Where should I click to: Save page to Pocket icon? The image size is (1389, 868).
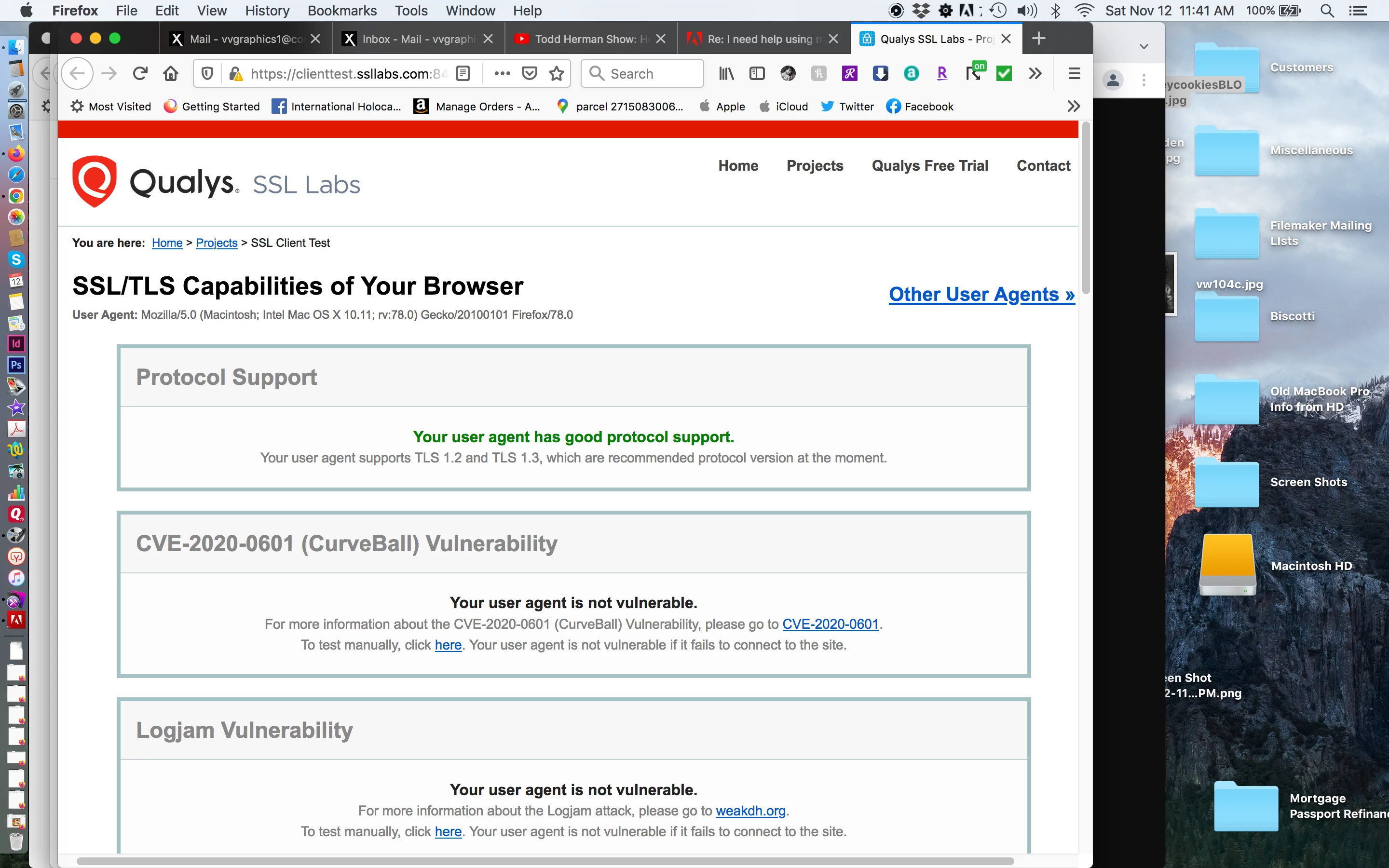coord(529,73)
